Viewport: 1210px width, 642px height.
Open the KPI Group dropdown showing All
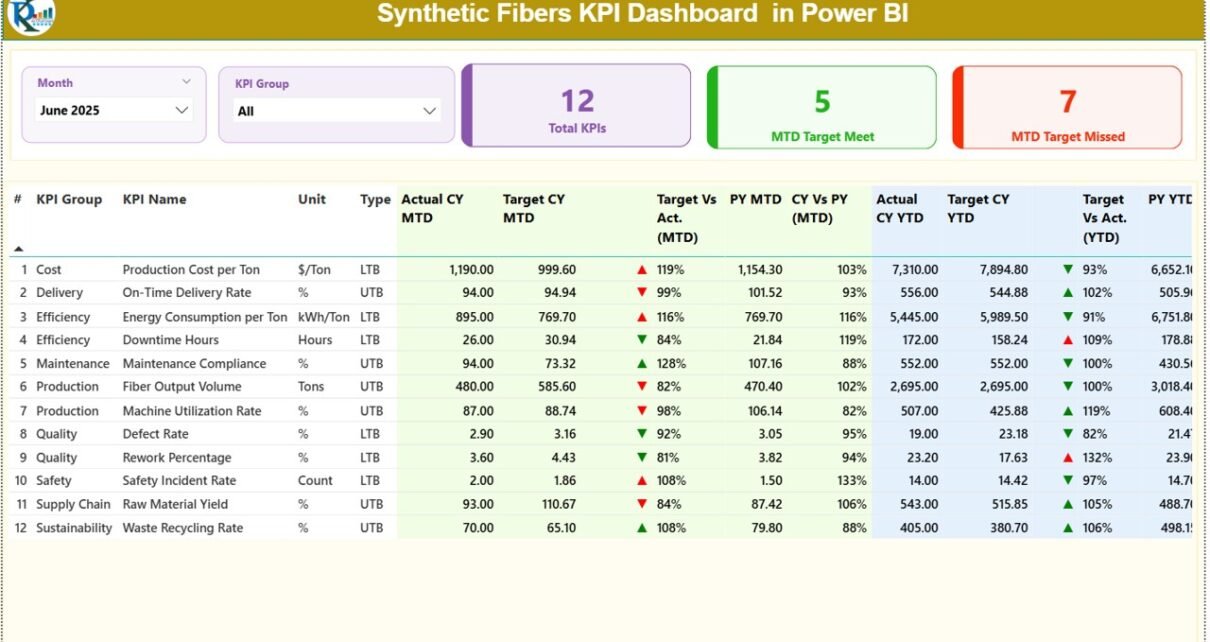click(x=337, y=111)
